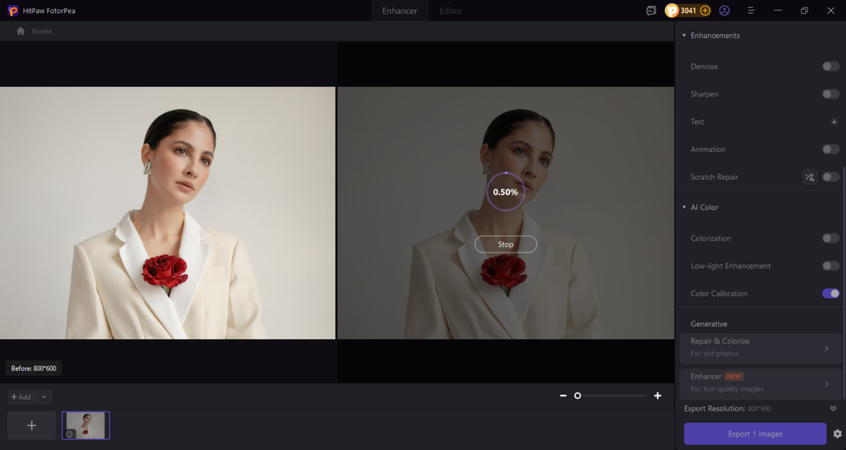Click the gold coin credits icon

point(672,10)
